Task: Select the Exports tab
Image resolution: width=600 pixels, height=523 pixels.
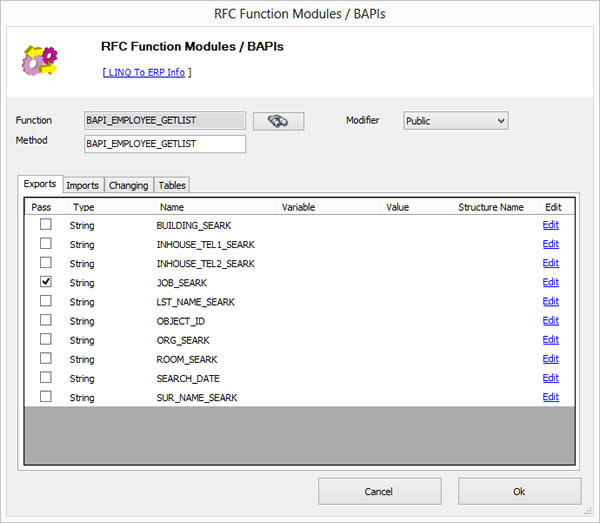Action: pos(40,185)
